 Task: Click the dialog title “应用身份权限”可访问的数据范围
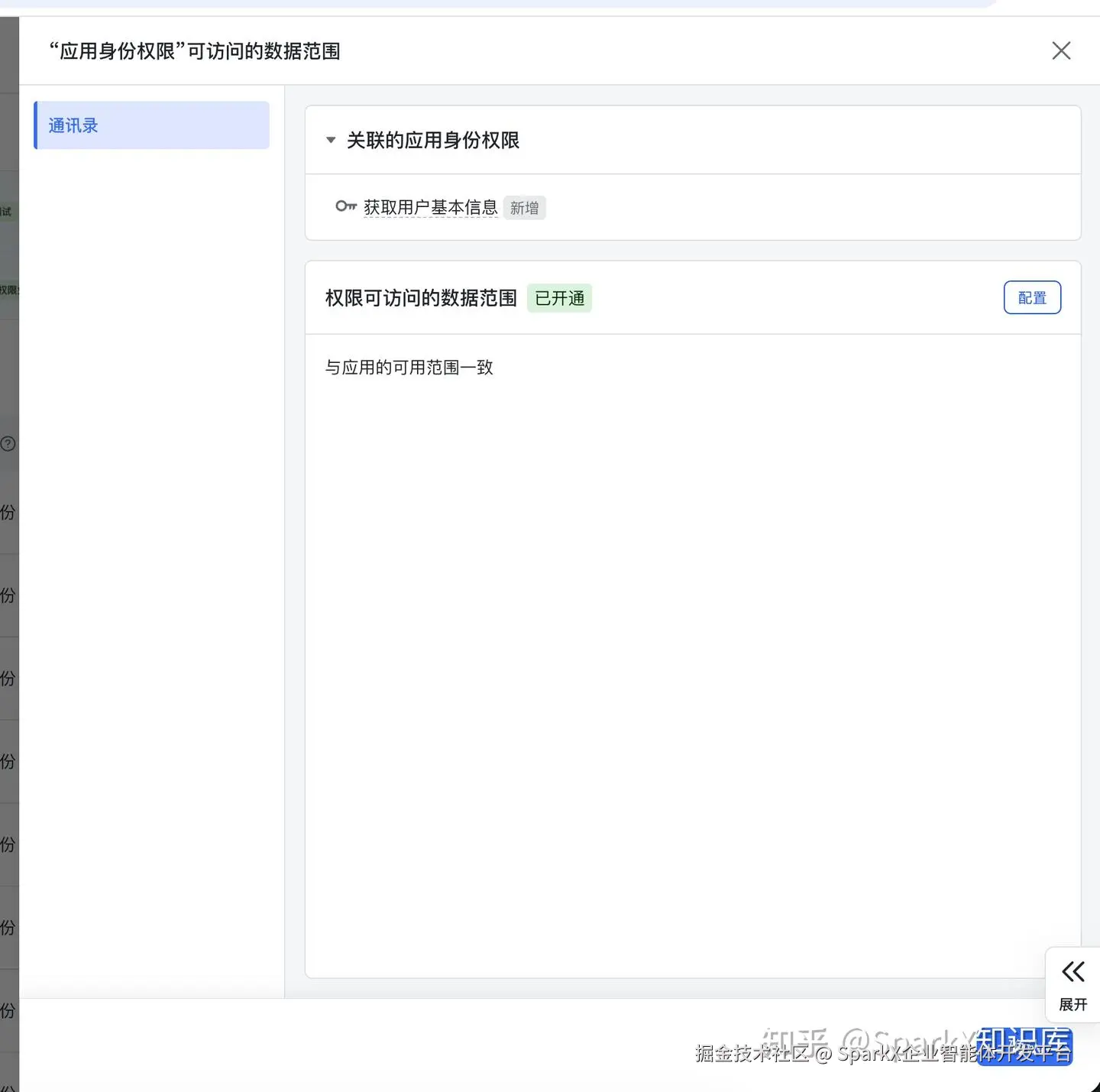195,51
